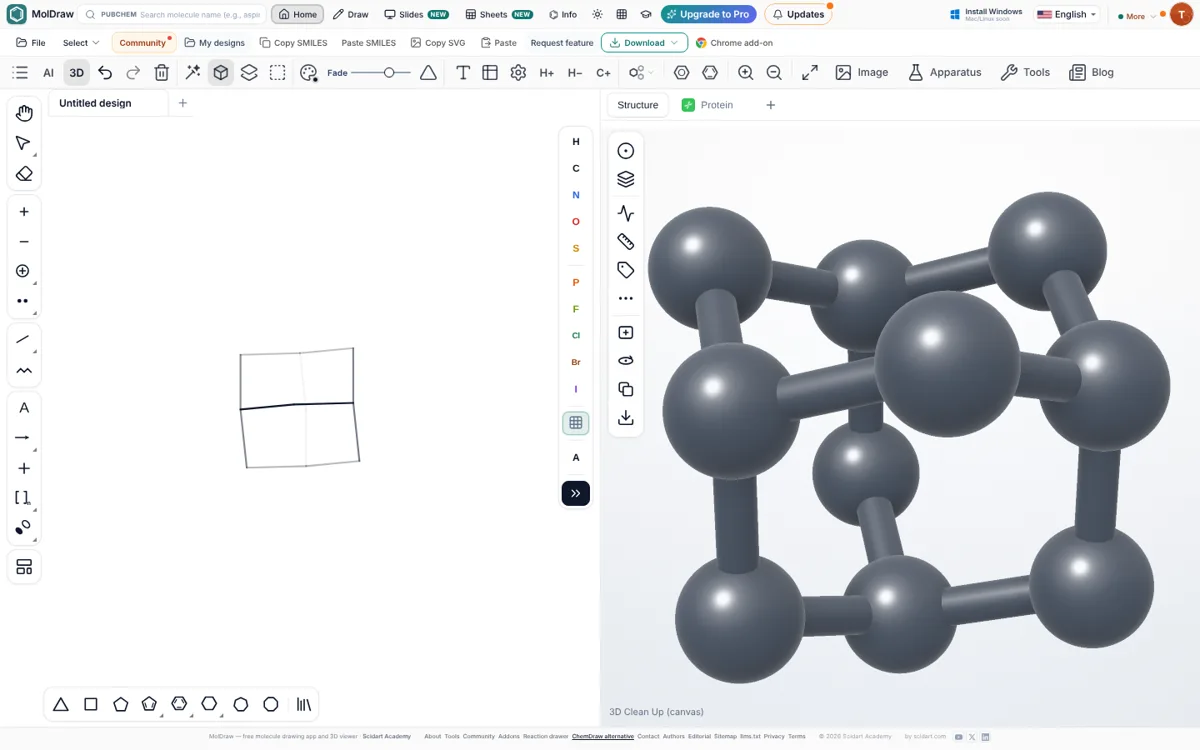1200x750 pixels.
Task: Select the zigzag chain tool
Action: (x=24, y=370)
